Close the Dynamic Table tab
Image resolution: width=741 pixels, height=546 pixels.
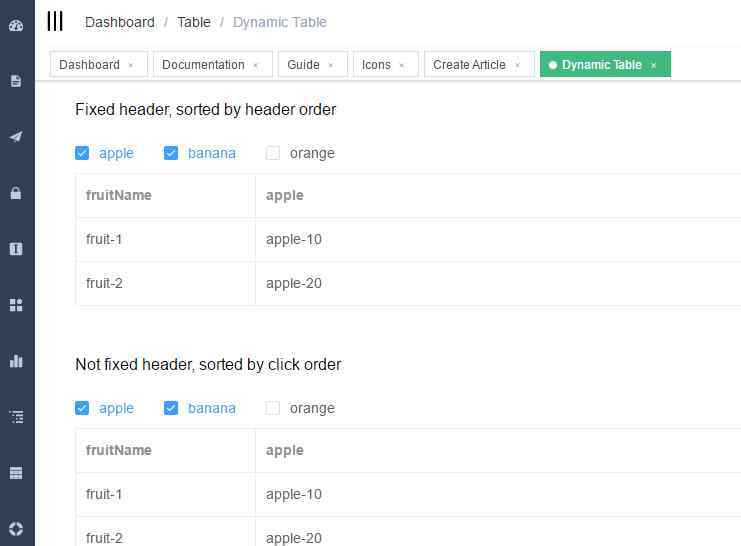(x=654, y=65)
